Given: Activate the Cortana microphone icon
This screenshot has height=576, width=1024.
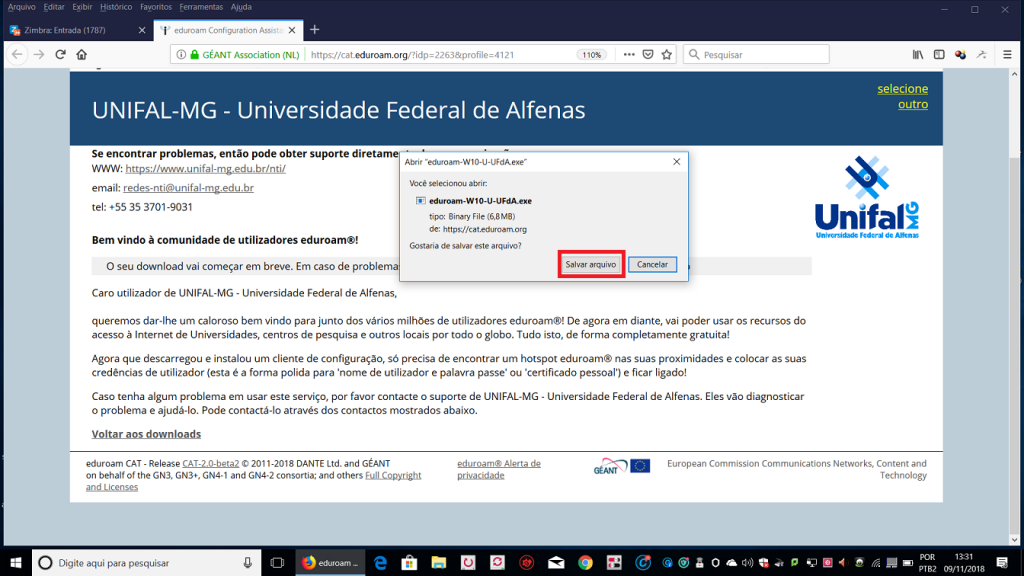Looking at the screenshot, I should tap(248, 562).
